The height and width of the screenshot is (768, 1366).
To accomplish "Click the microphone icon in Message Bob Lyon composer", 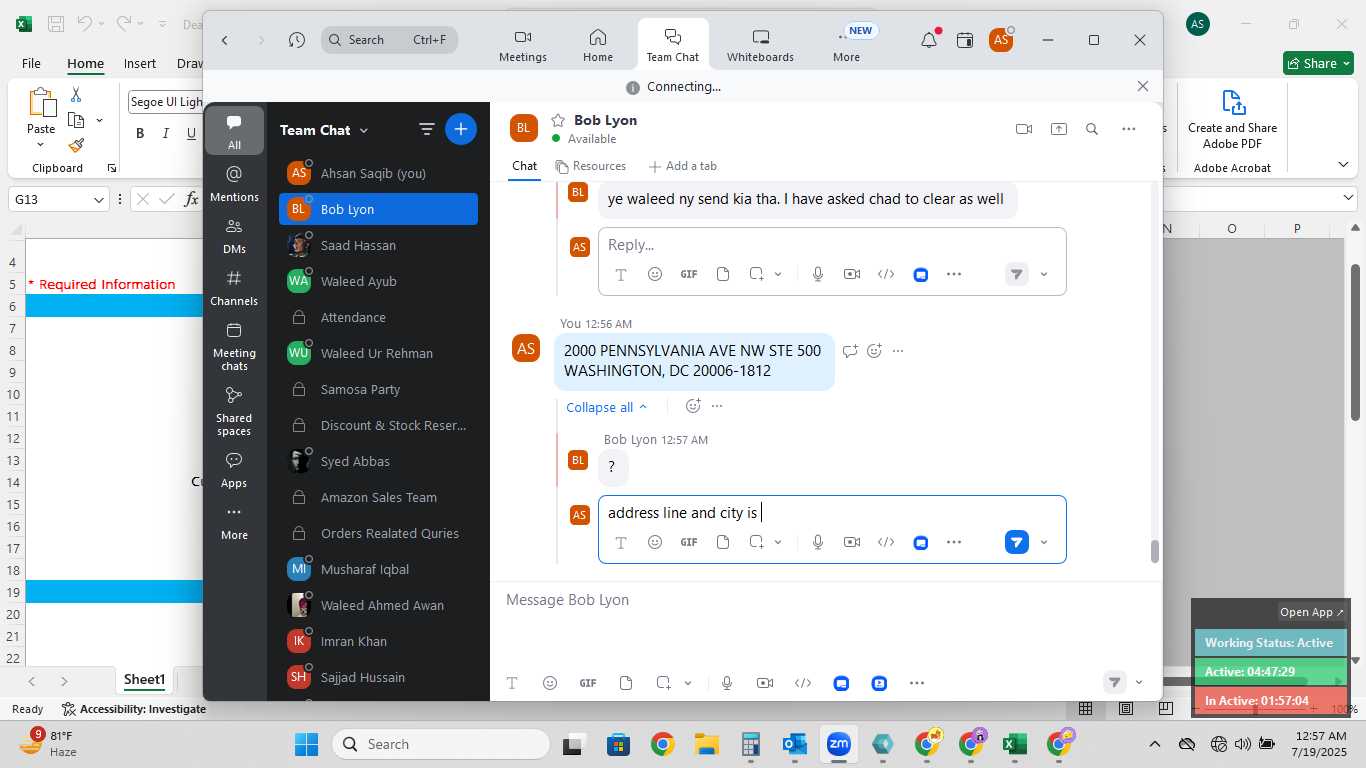I will point(727,683).
